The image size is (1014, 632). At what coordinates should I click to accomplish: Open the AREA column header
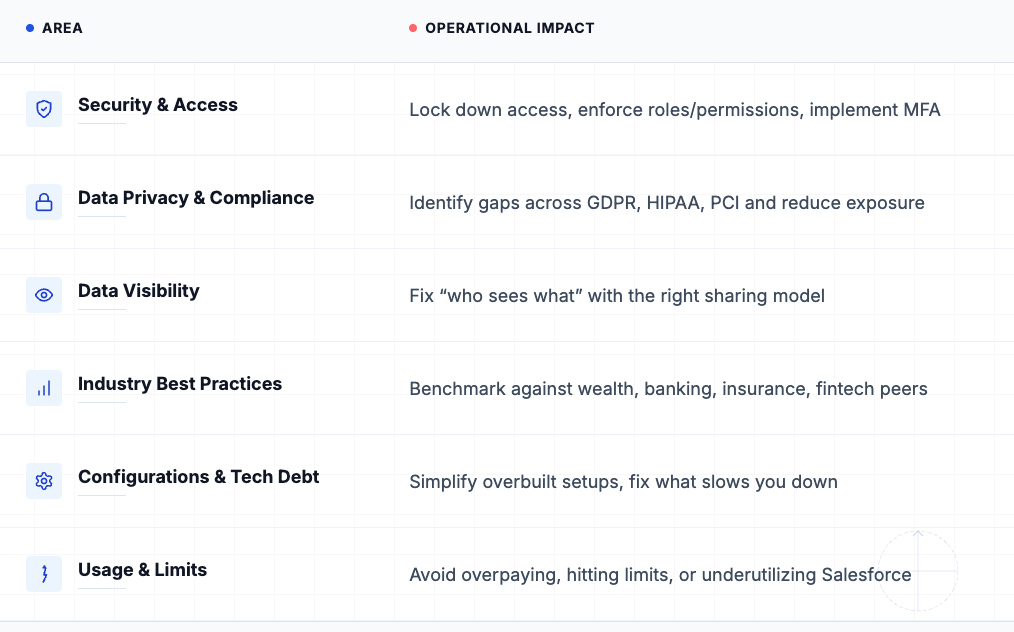tap(63, 28)
